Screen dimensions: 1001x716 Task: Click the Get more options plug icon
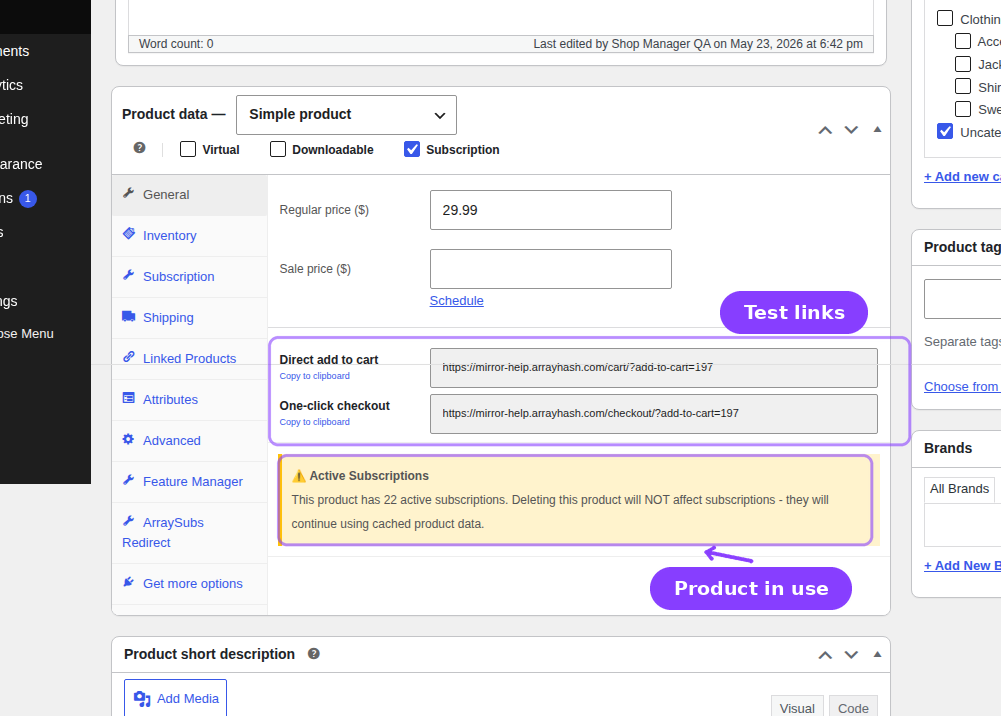pyautogui.click(x=128, y=582)
